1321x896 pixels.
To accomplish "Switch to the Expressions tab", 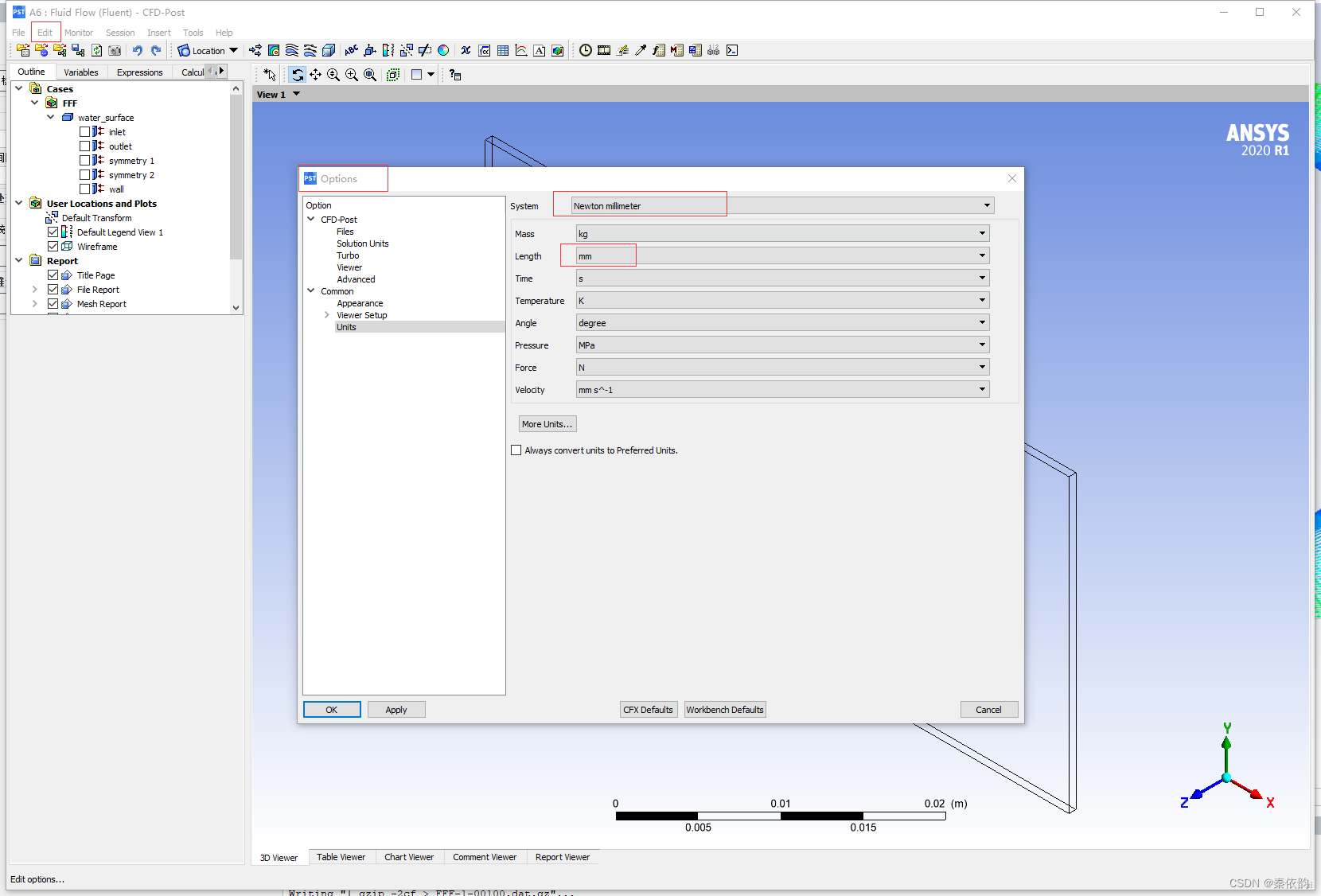I will [x=140, y=72].
